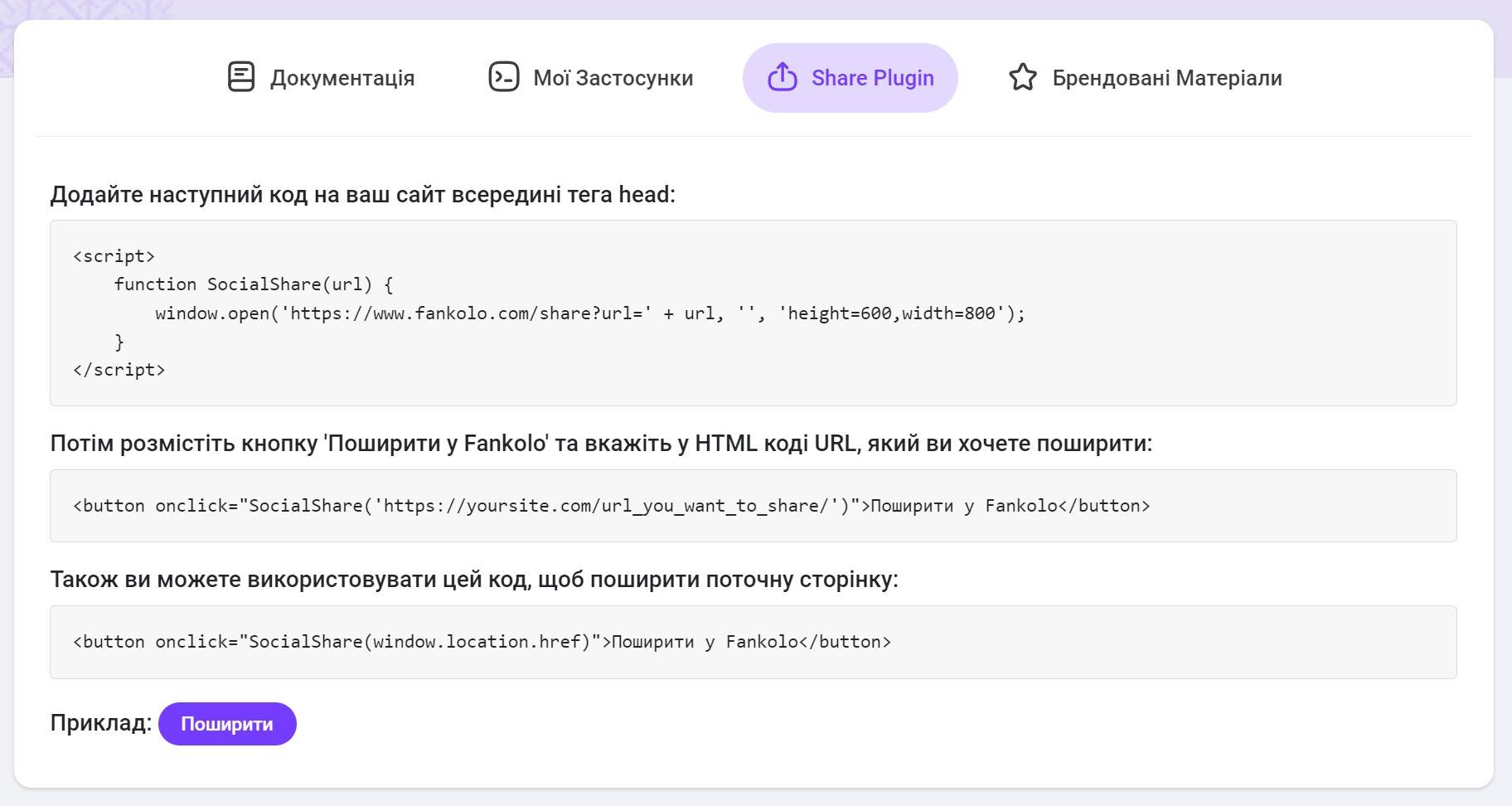The image size is (1512, 806).
Task: Click the closing </script> tag line
Action: [x=119, y=370]
